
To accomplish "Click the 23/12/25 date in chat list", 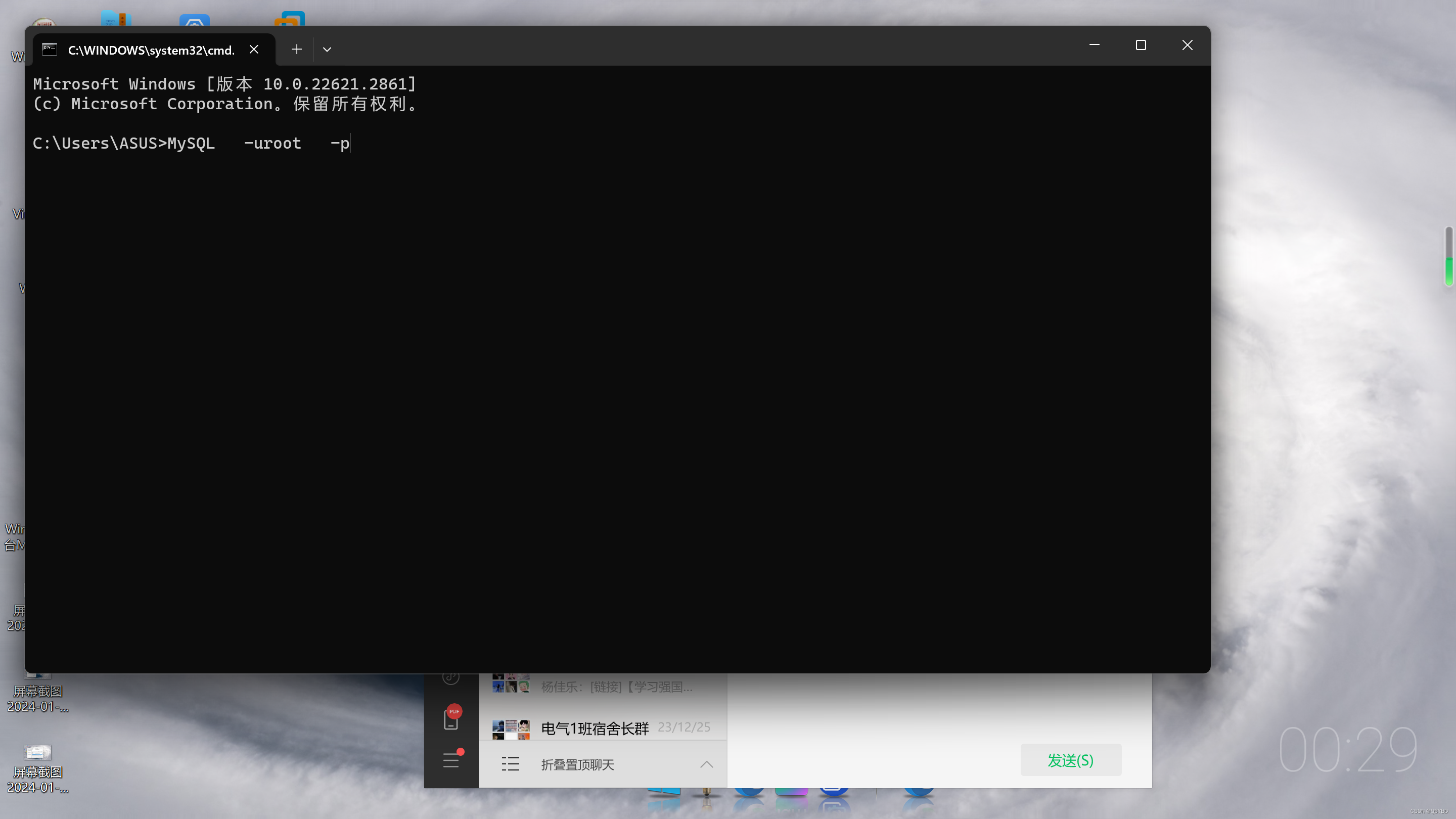I will point(684,727).
